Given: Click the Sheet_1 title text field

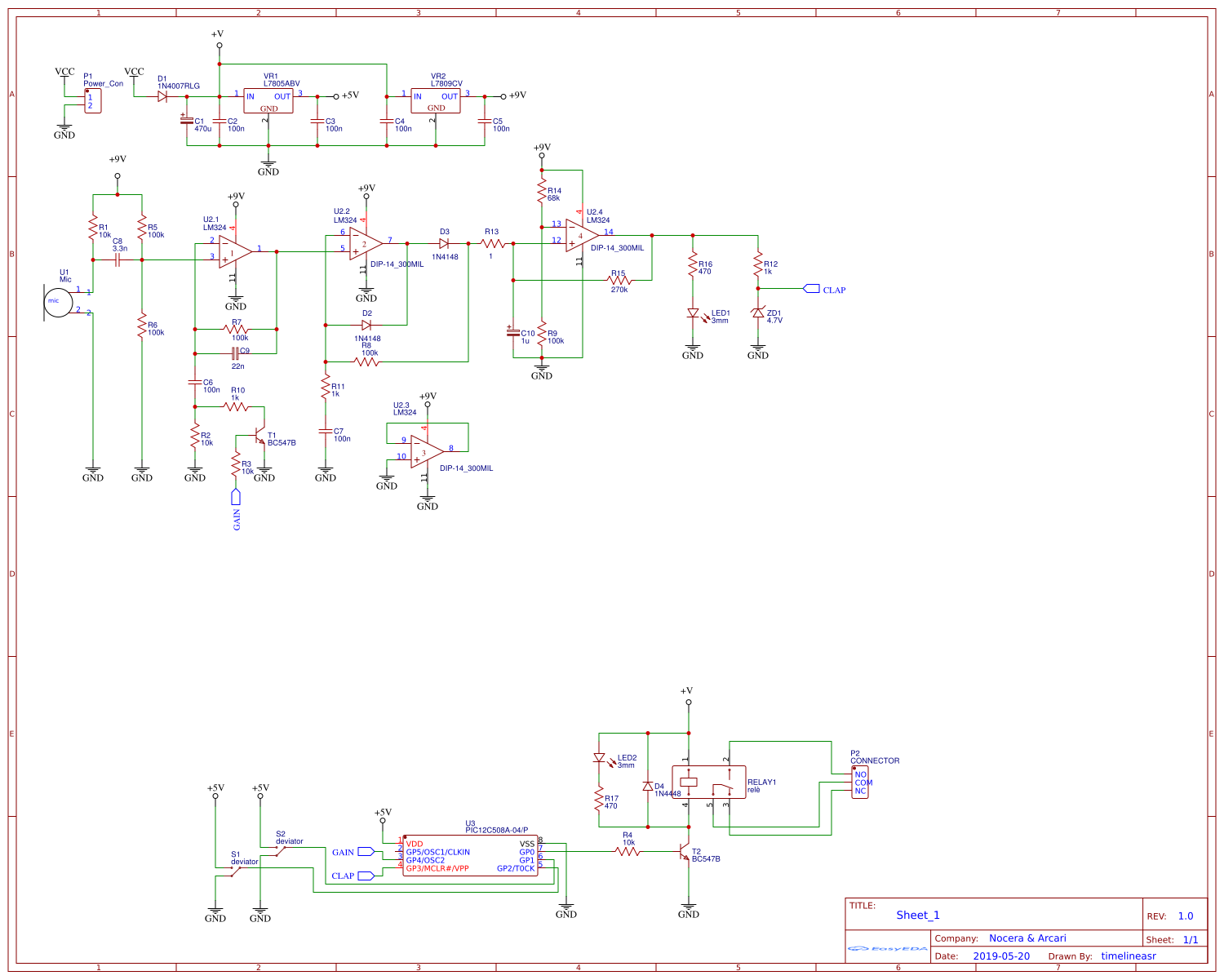Looking at the screenshot, I should [918, 916].
